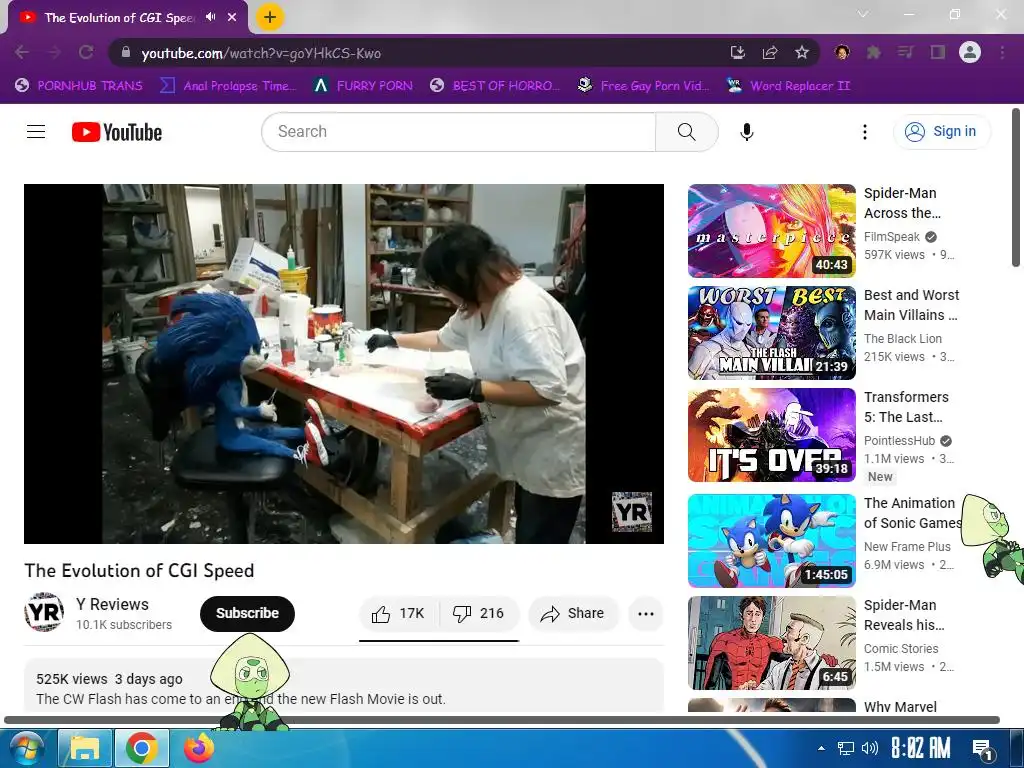Screen dimensions: 1024x768
Task: Click the magnifier search button
Action: (x=686, y=132)
